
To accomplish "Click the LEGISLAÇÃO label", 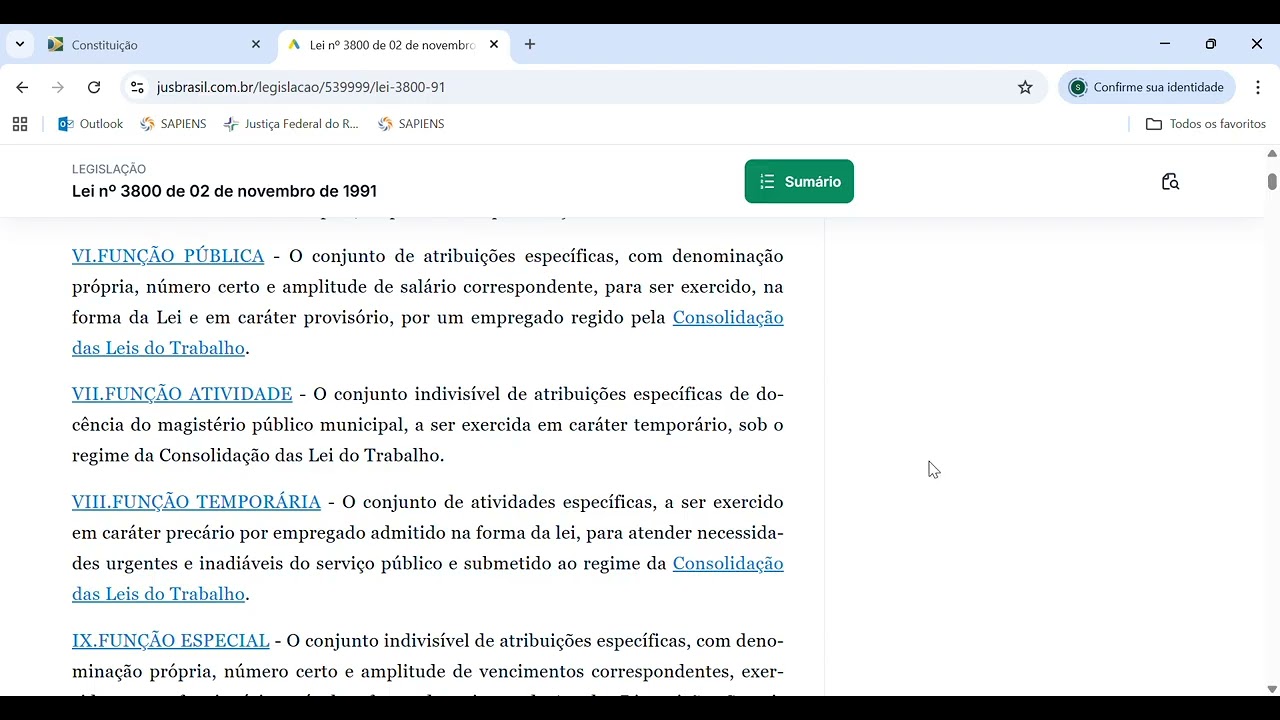I will point(109,169).
